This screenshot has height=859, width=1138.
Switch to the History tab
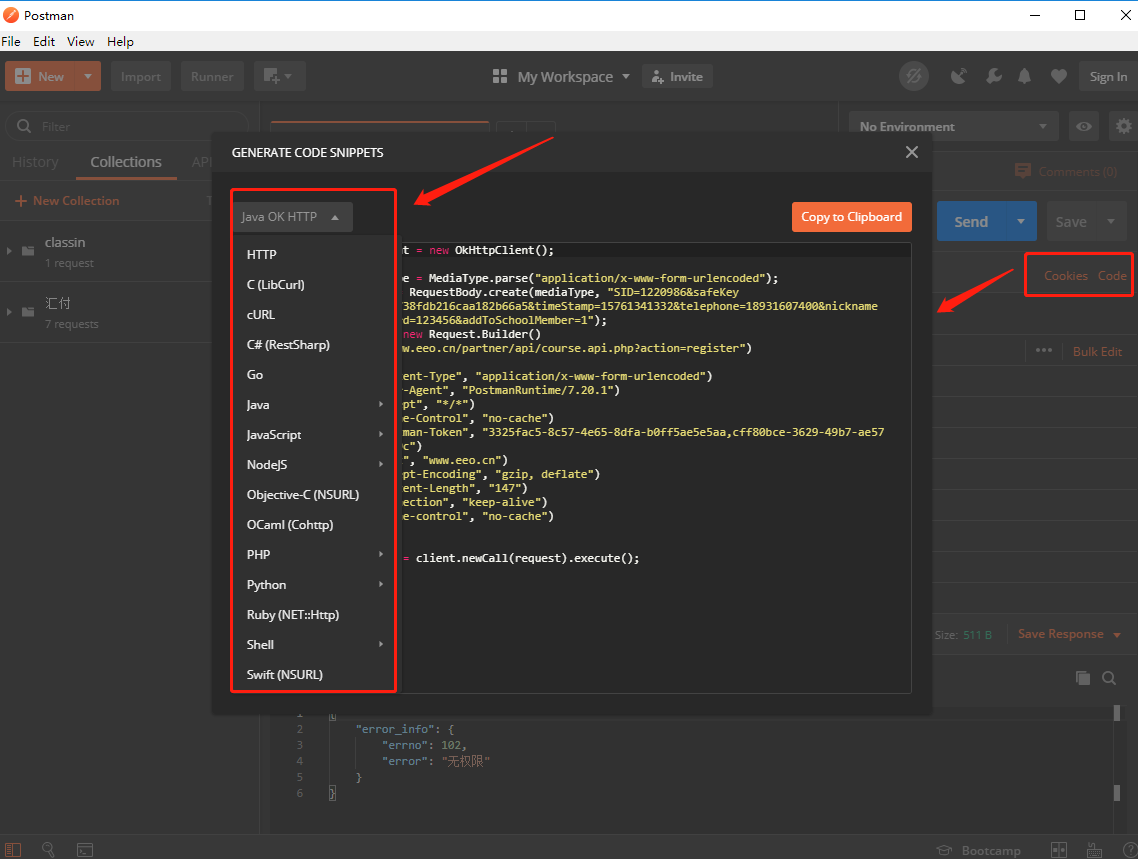35,162
